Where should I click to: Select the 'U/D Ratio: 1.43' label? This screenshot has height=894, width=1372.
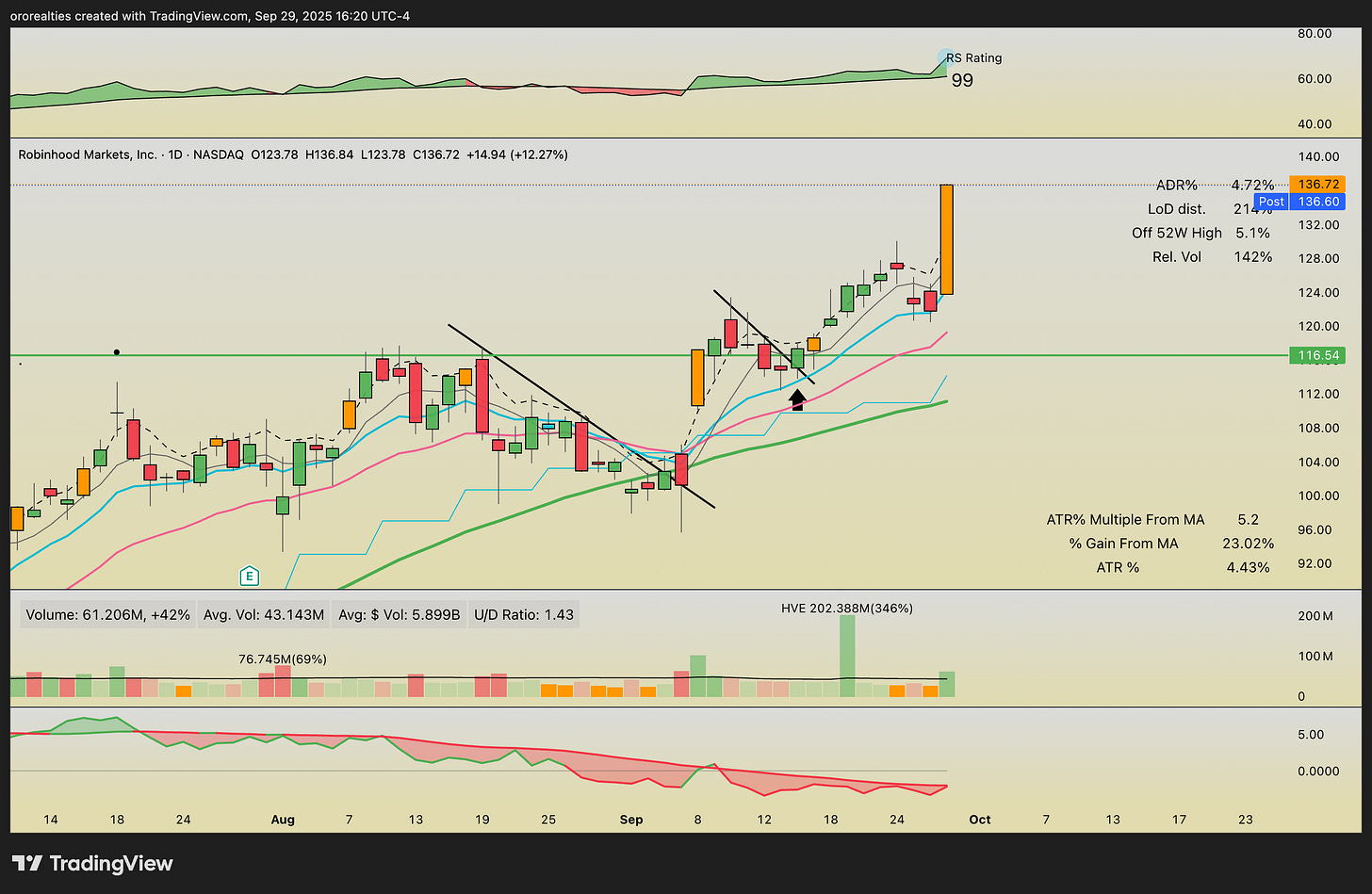524,615
